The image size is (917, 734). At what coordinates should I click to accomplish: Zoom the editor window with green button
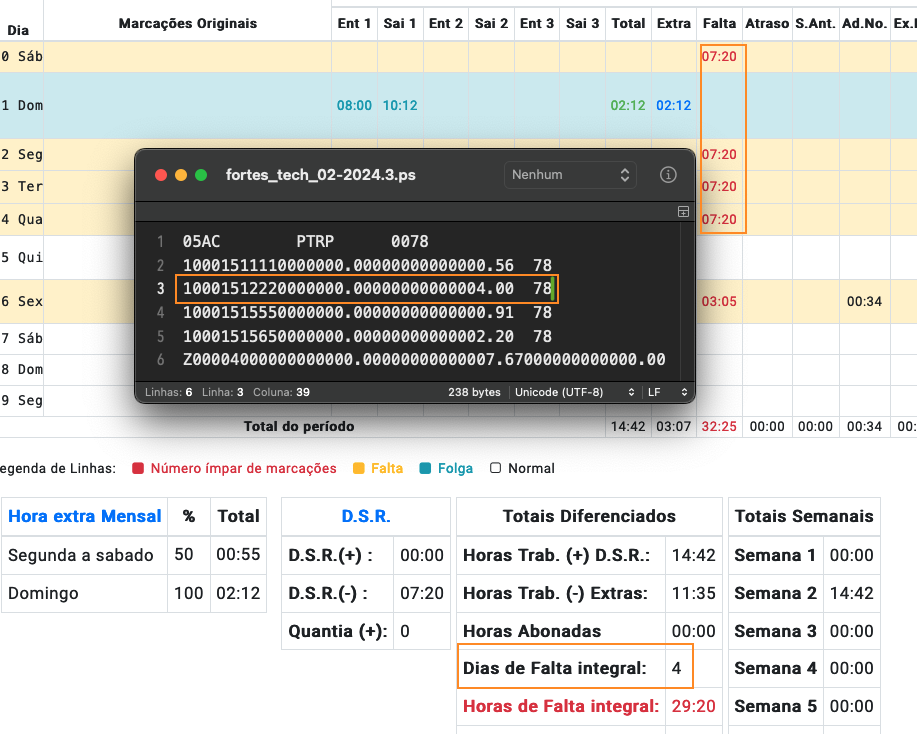(x=201, y=175)
